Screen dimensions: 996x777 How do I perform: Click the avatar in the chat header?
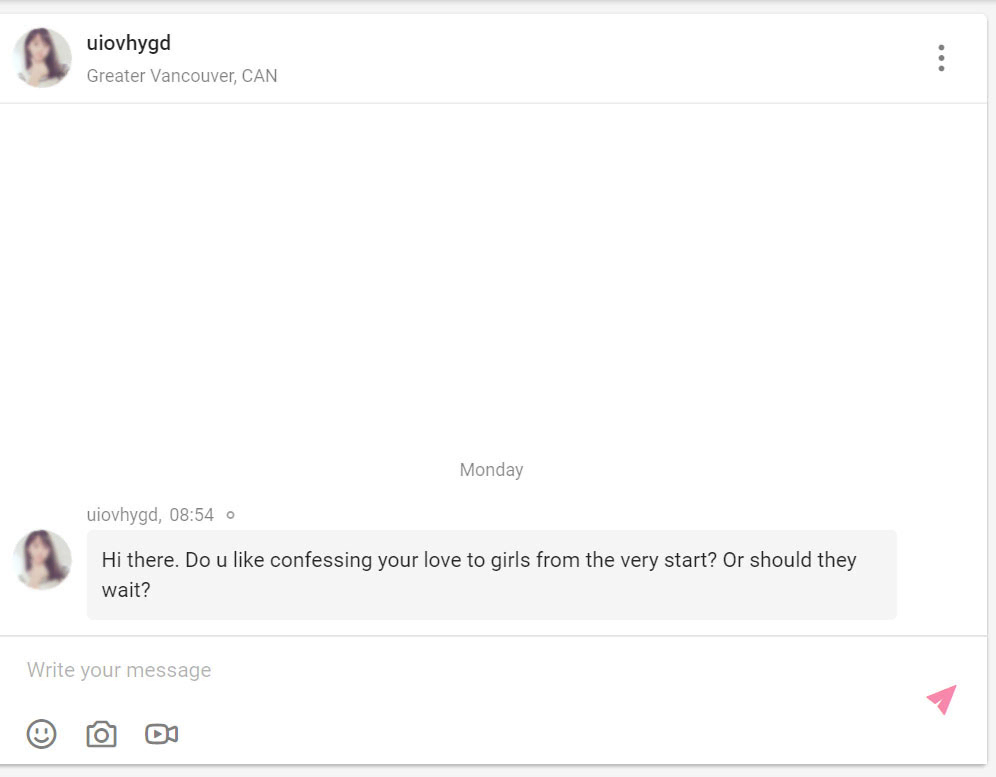pos(42,58)
